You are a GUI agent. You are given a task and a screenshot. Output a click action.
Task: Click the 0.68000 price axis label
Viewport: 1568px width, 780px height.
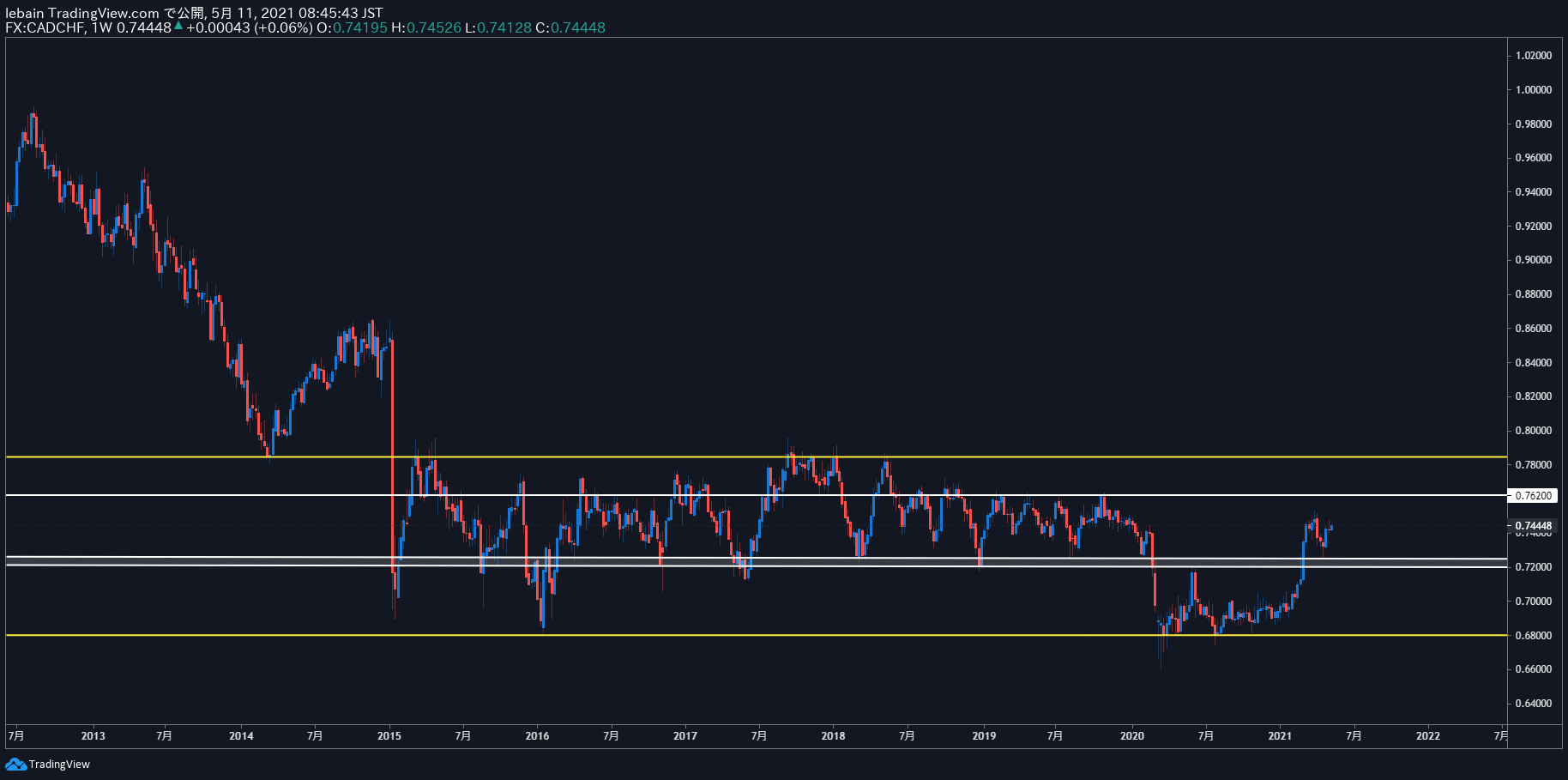pos(1534,636)
